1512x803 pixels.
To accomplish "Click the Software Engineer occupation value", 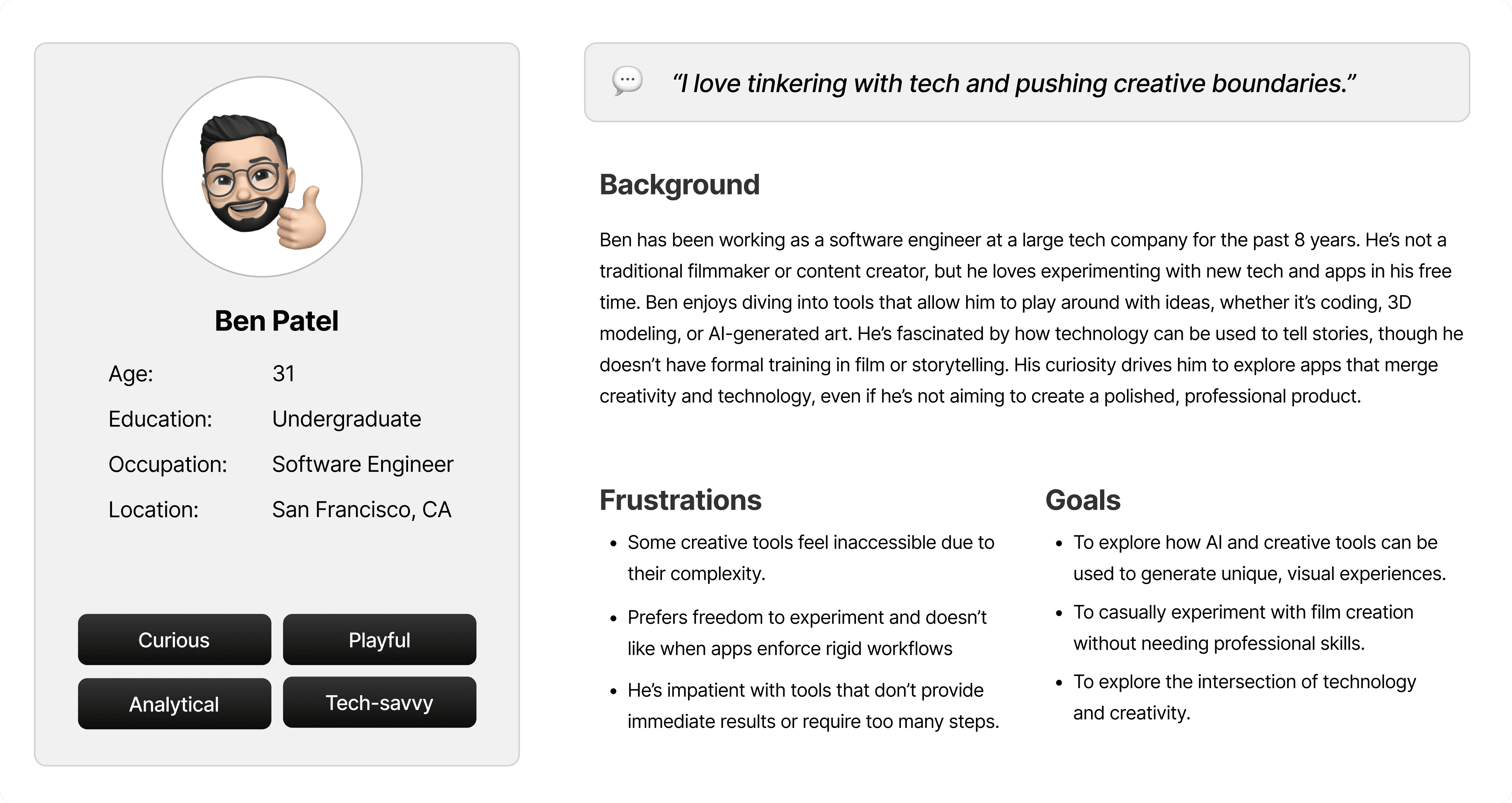I will click(363, 464).
